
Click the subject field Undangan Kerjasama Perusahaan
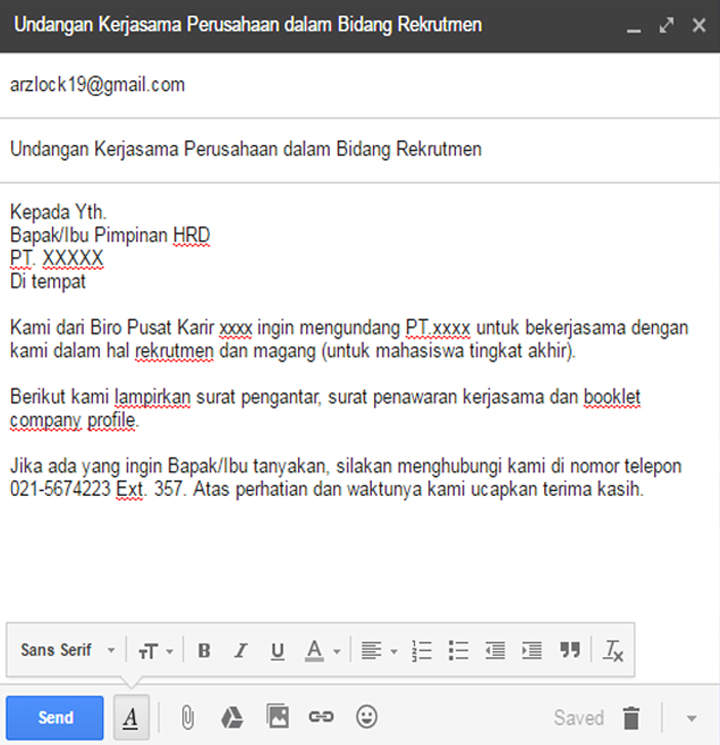pyautogui.click(x=360, y=150)
